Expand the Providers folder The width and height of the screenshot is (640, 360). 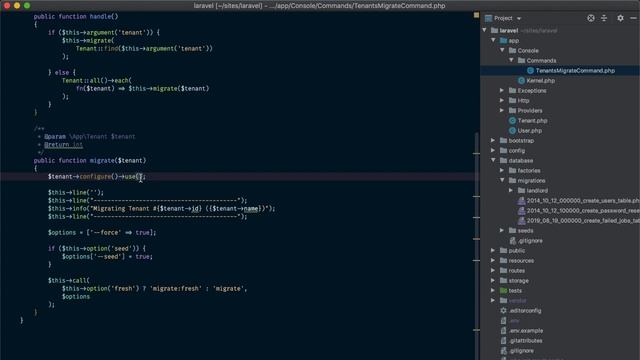pos(502,110)
